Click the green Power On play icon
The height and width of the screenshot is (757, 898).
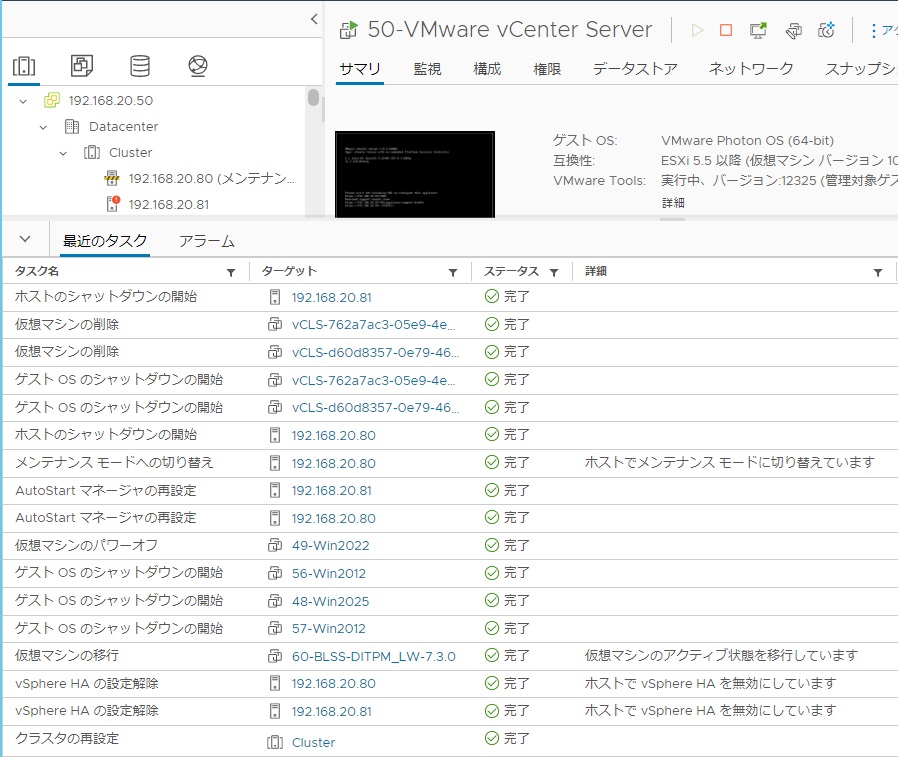coord(696,30)
